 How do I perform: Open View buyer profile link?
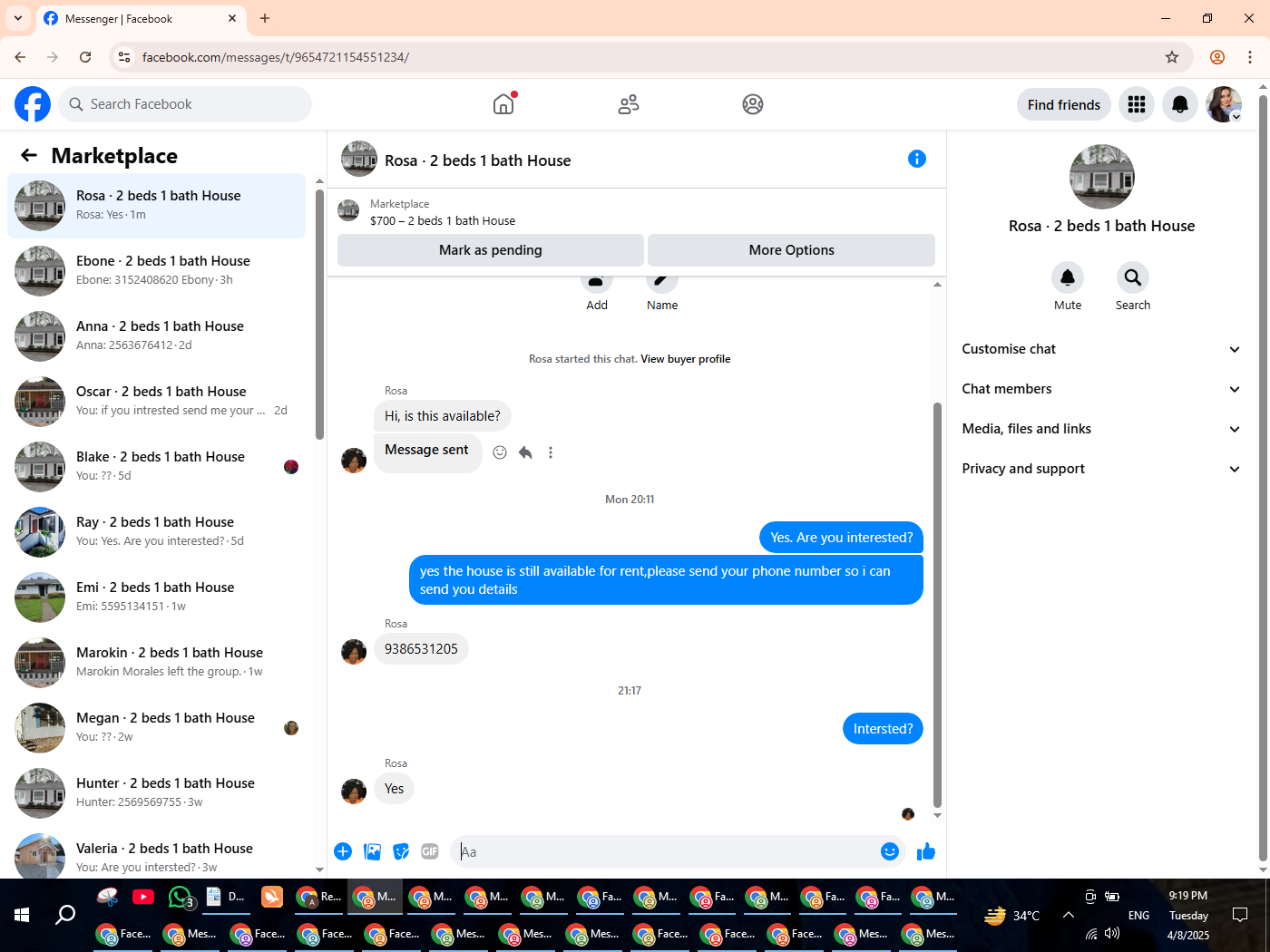pos(685,359)
